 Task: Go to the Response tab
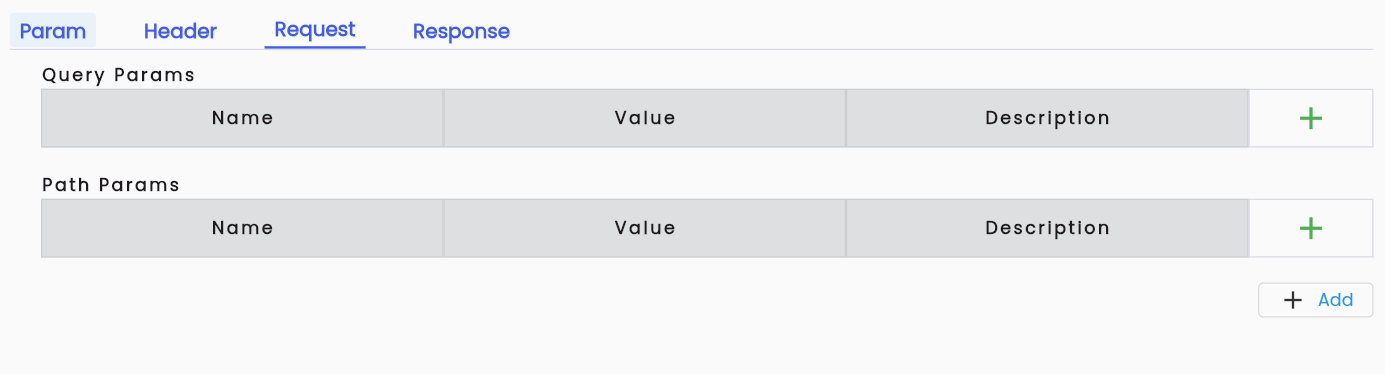pyautogui.click(x=461, y=31)
